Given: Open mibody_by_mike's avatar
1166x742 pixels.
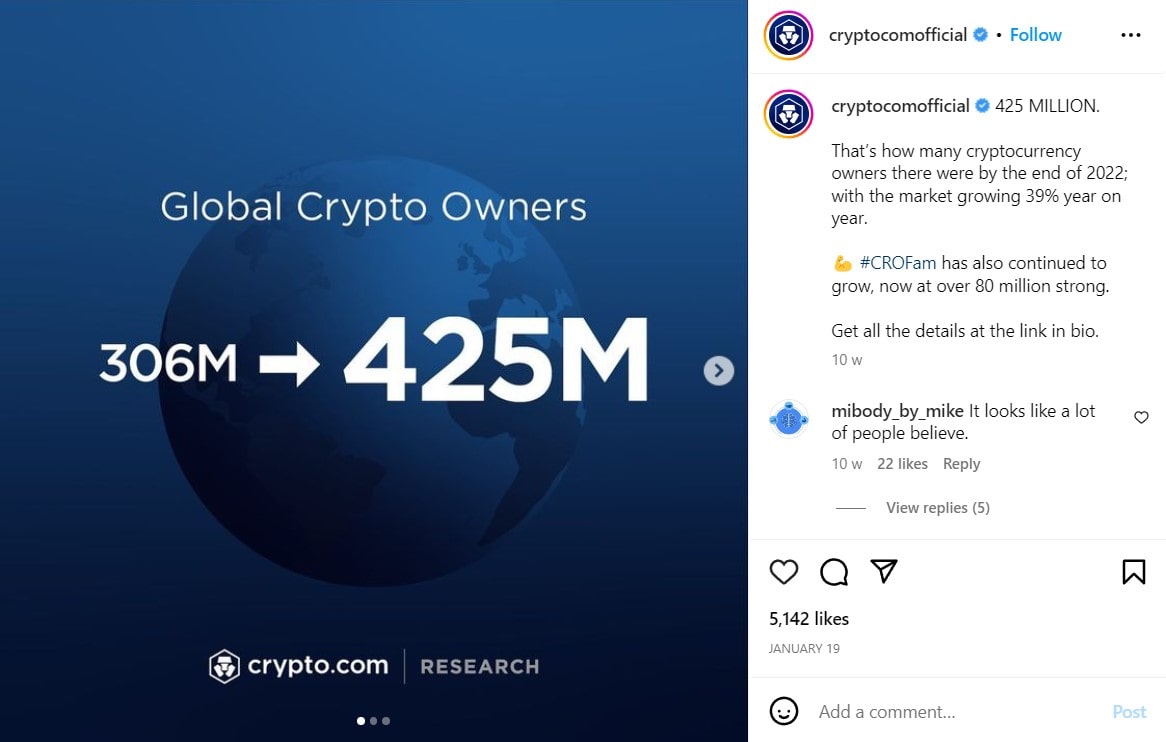Looking at the screenshot, I should tap(788, 418).
